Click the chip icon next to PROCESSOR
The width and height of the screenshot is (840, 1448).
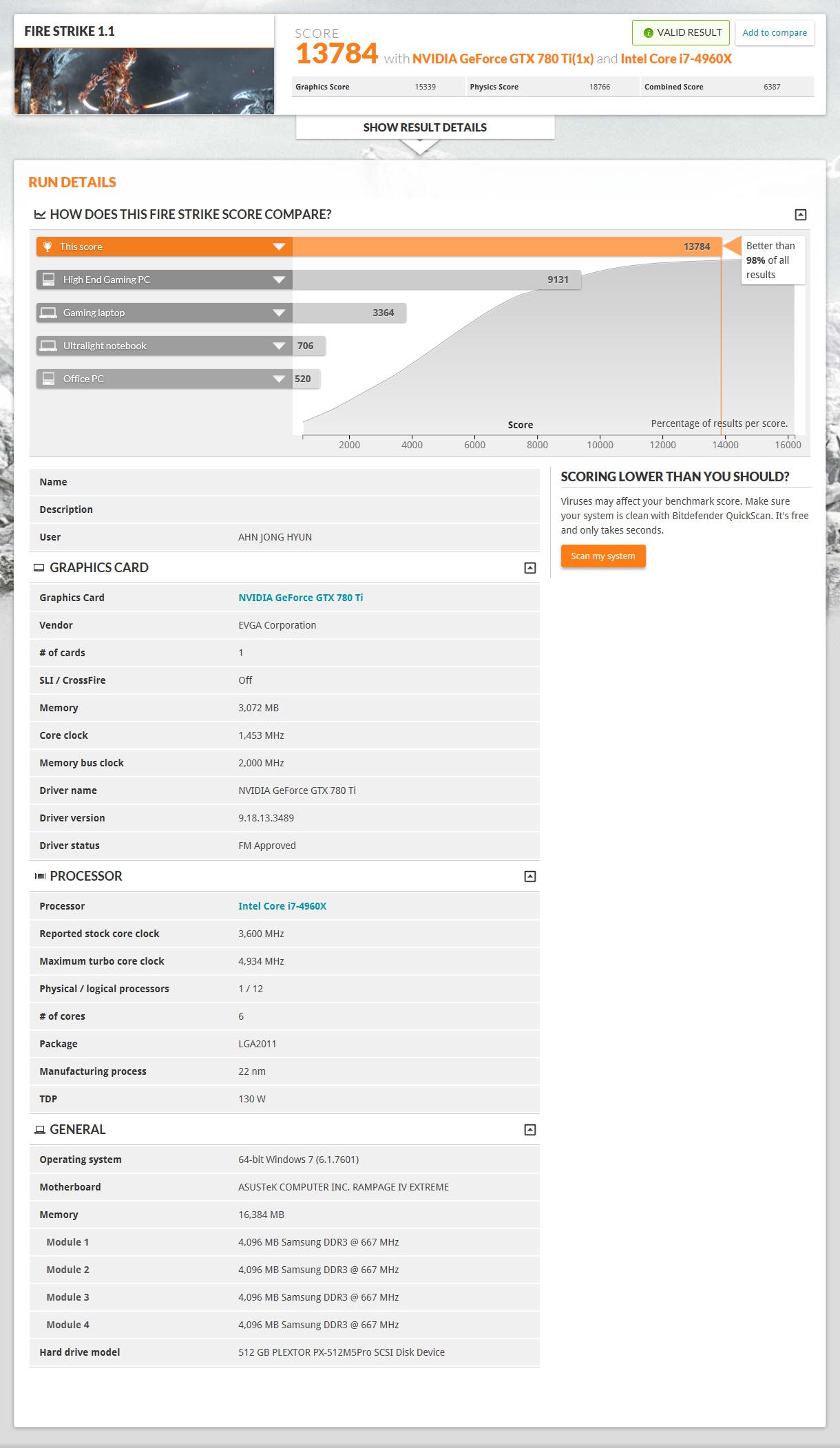pyautogui.click(x=40, y=877)
